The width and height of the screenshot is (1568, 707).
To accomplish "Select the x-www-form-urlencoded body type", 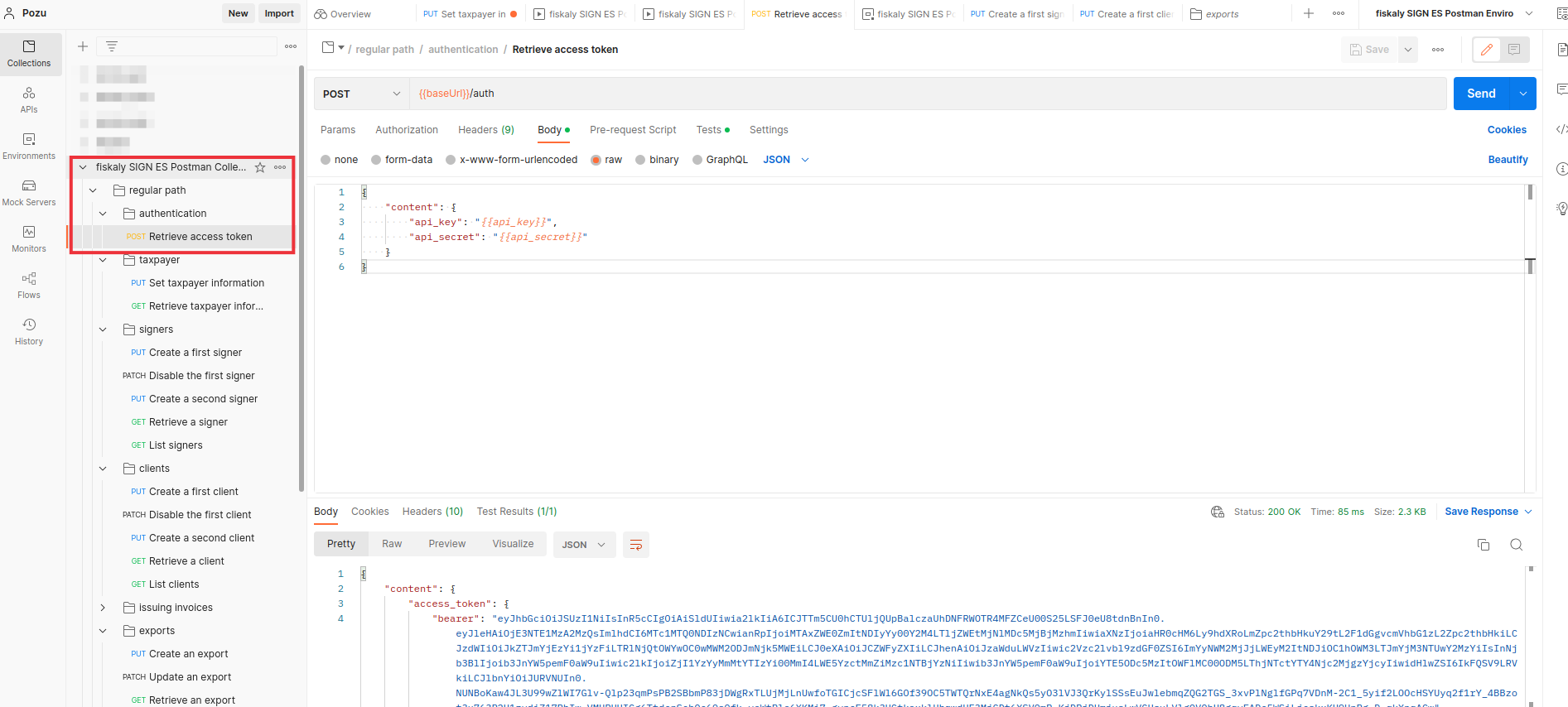I will click(x=451, y=160).
